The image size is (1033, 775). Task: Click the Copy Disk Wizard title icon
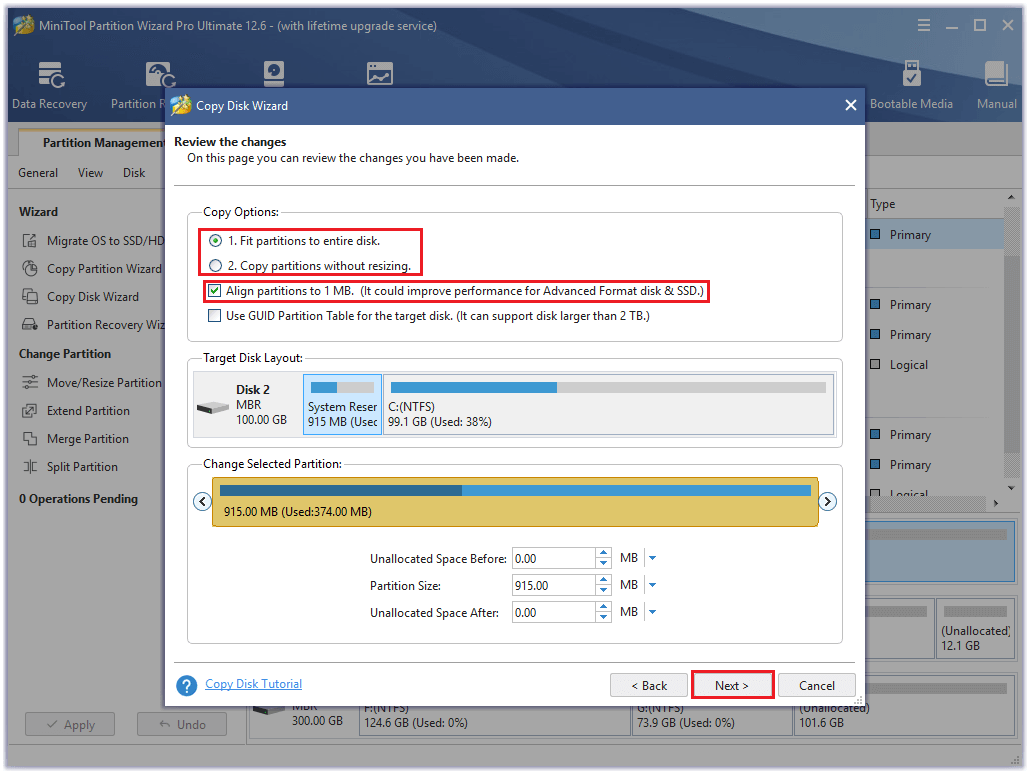click(181, 105)
